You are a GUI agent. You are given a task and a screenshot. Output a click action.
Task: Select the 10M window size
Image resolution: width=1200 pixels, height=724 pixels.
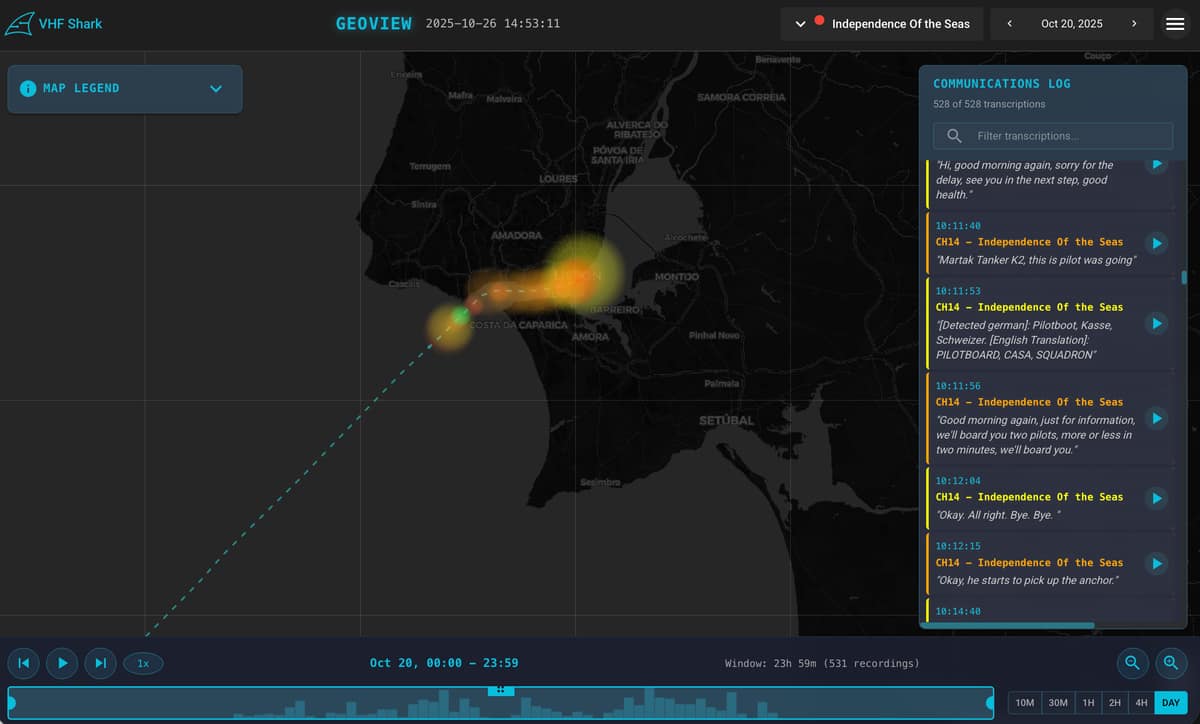tap(1025, 703)
